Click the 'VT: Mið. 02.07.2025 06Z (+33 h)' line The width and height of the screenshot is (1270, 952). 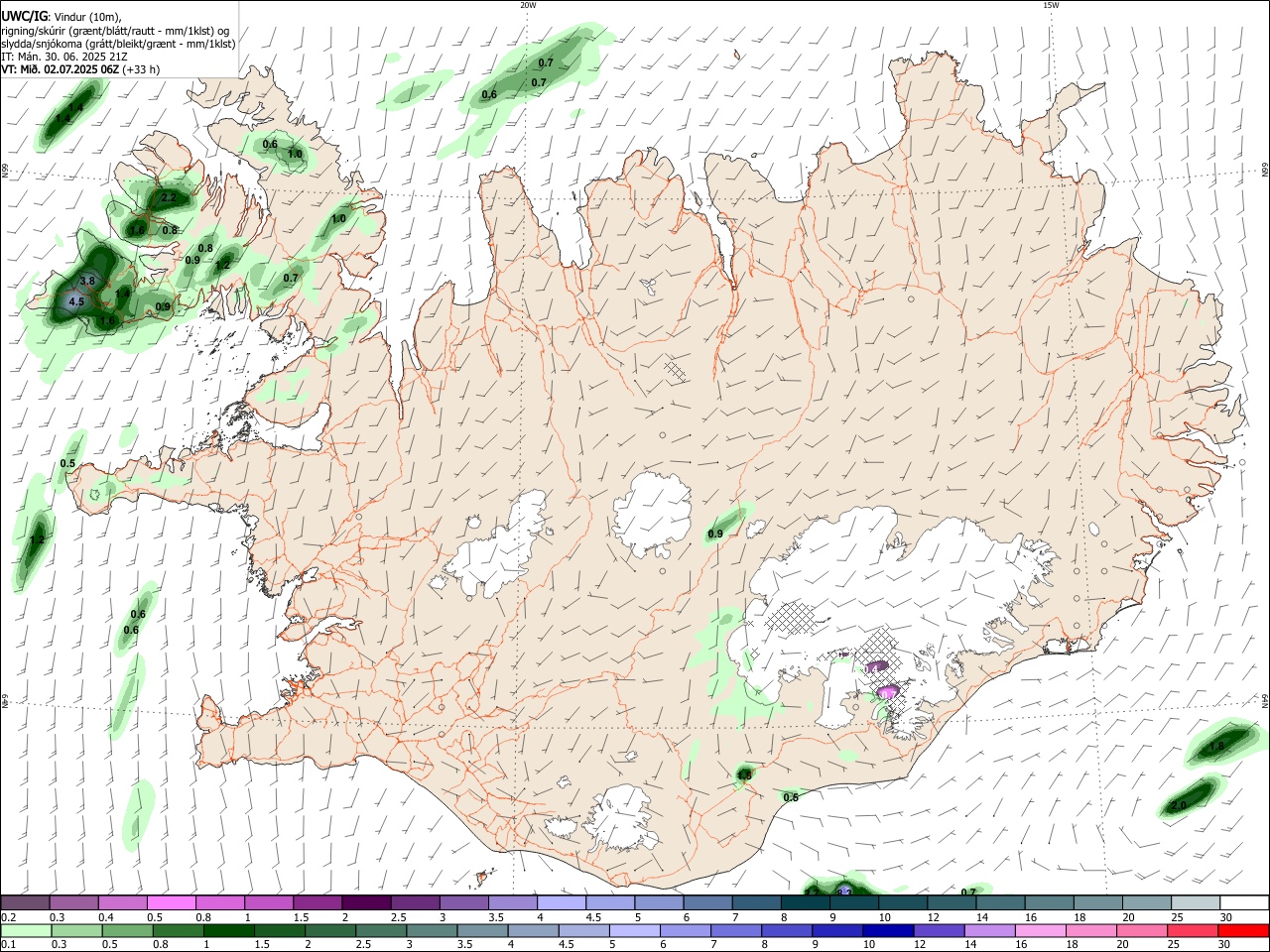pos(80,69)
